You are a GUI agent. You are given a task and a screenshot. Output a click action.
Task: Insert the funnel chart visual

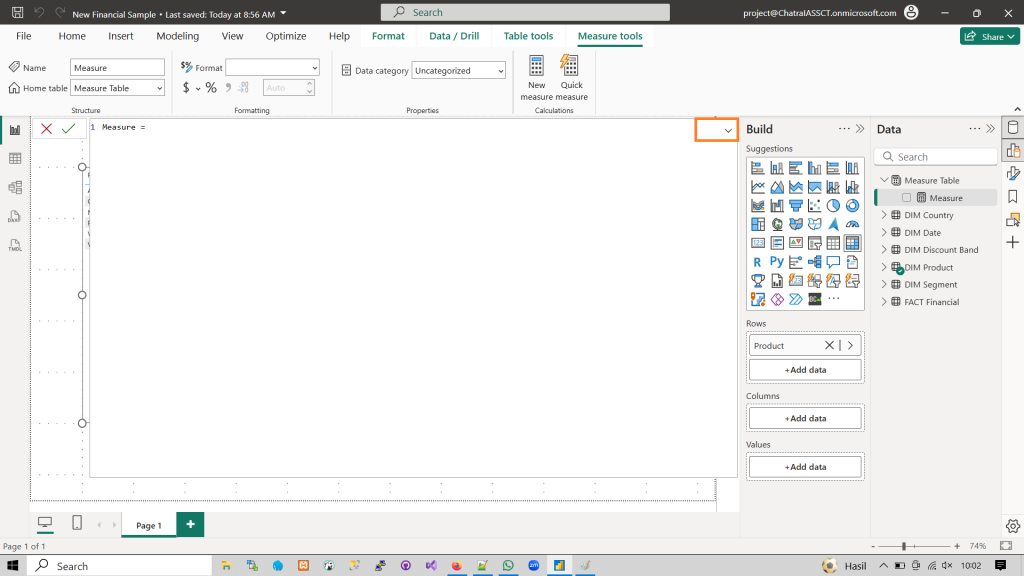coord(796,206)
